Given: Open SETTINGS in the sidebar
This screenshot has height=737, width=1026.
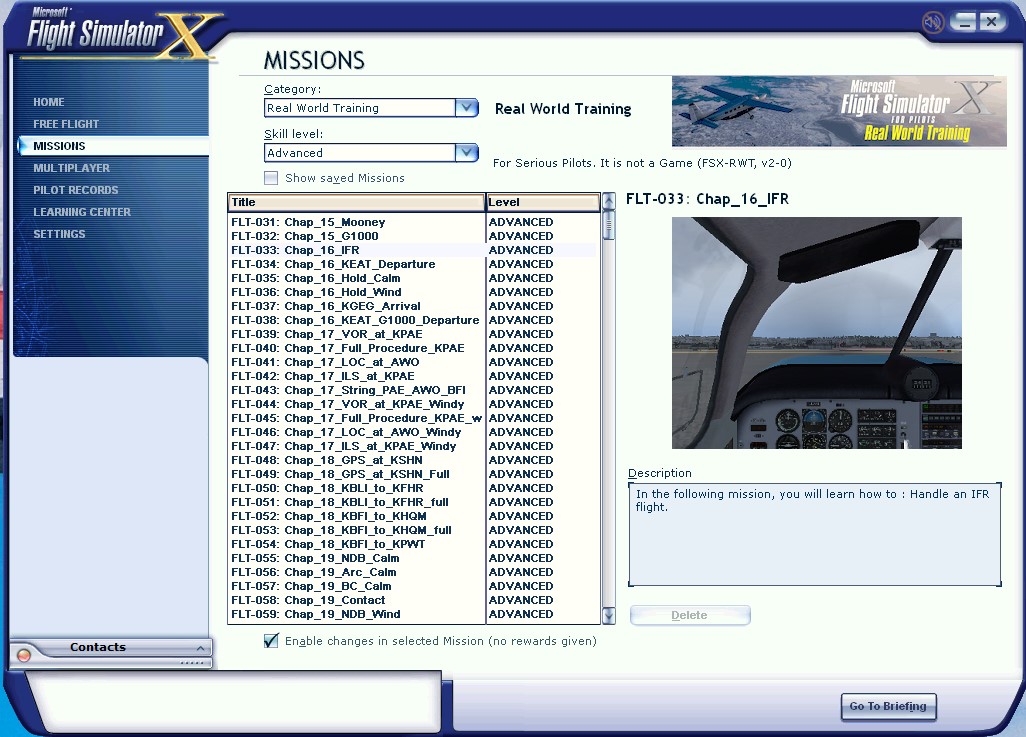Looking at the screenshot, I should tap(60, 234).
